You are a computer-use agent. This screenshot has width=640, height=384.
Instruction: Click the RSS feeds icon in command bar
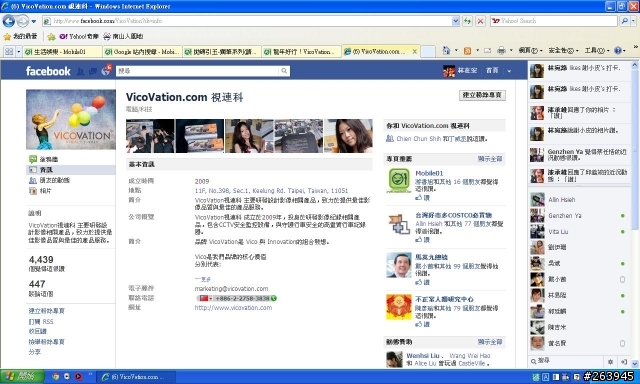point(468,51)
